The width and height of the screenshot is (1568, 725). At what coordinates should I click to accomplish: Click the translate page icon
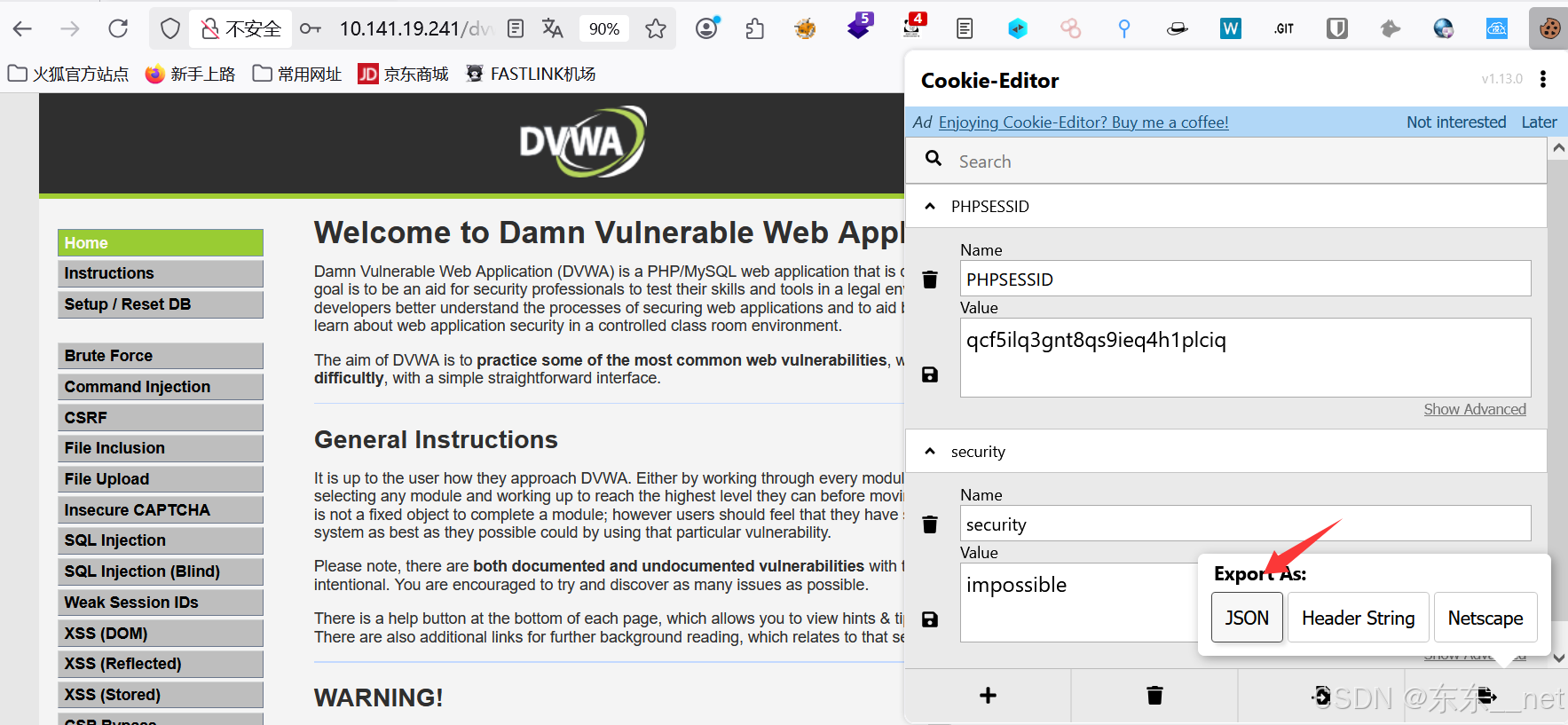pyautogui.click(x=553, y=29)
